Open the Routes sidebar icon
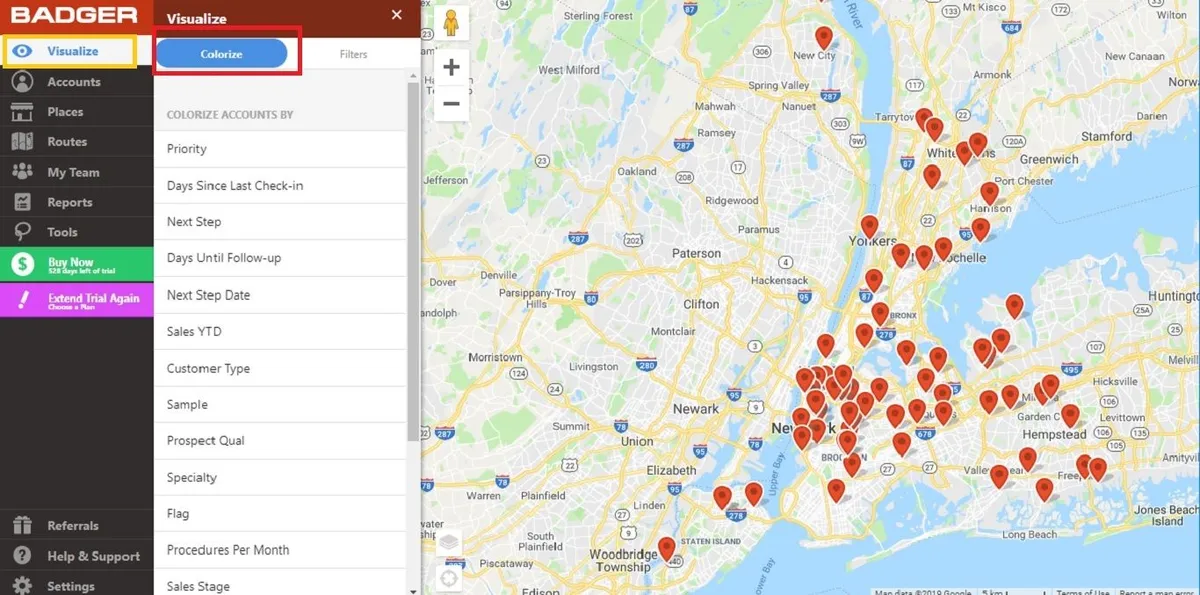 [23, 142]
